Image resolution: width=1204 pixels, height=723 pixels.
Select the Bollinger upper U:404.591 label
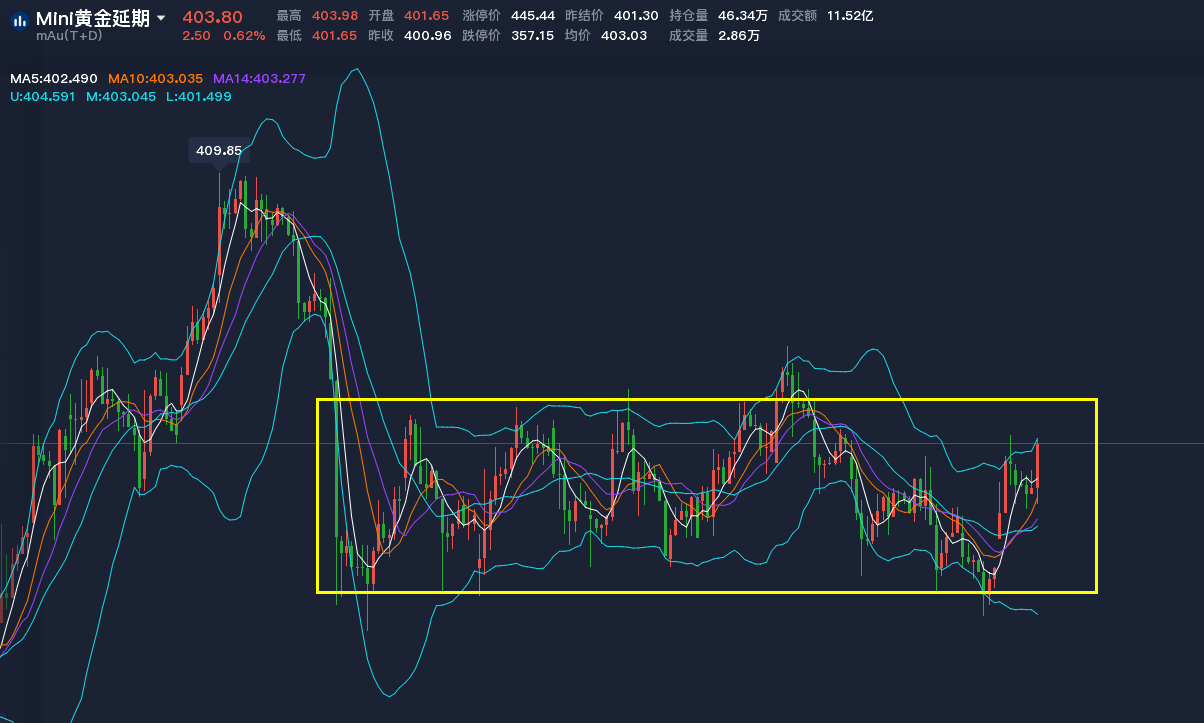pyautogui.click(x=43, y=97)
